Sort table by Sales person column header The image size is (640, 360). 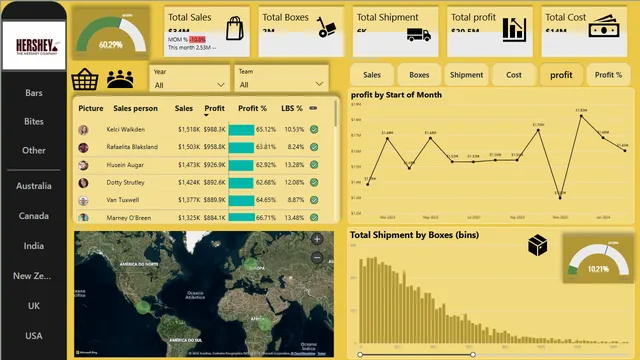pos(135,108)
